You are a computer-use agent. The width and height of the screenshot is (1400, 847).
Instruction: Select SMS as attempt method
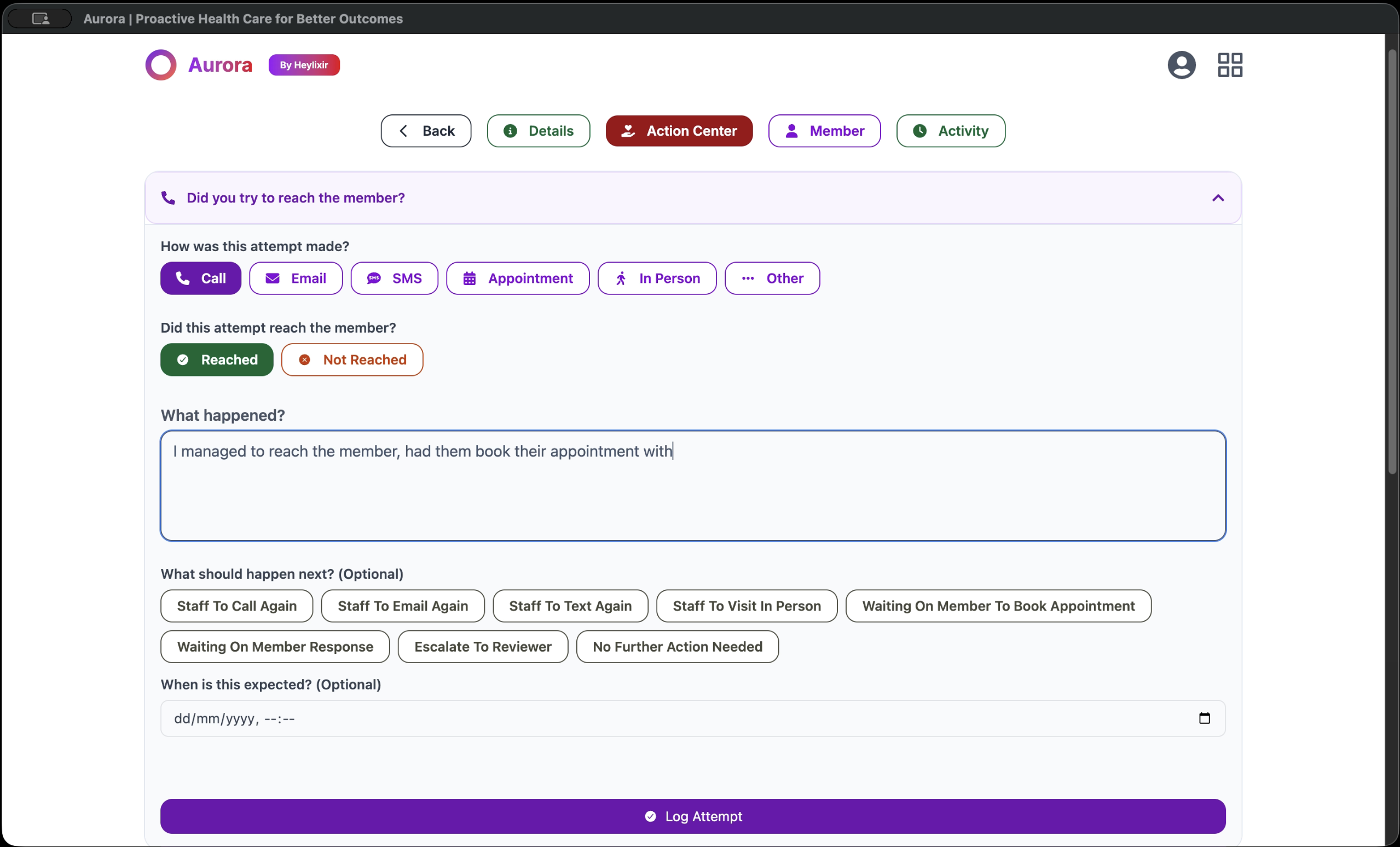[x=394, y=279]
